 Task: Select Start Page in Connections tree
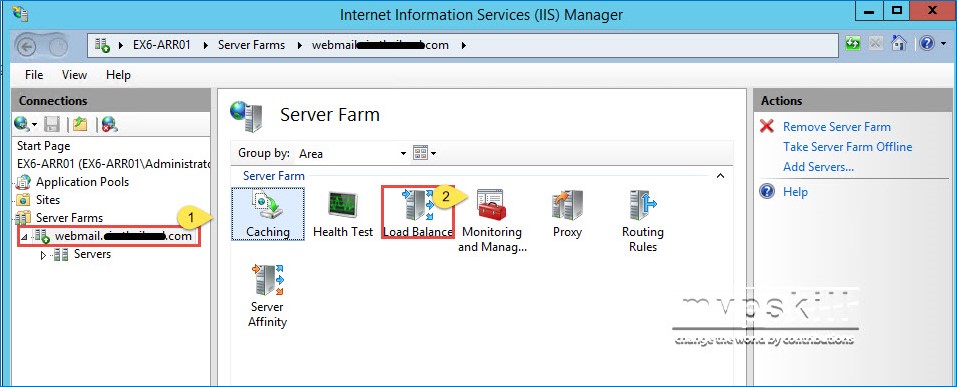coord(43,146)
